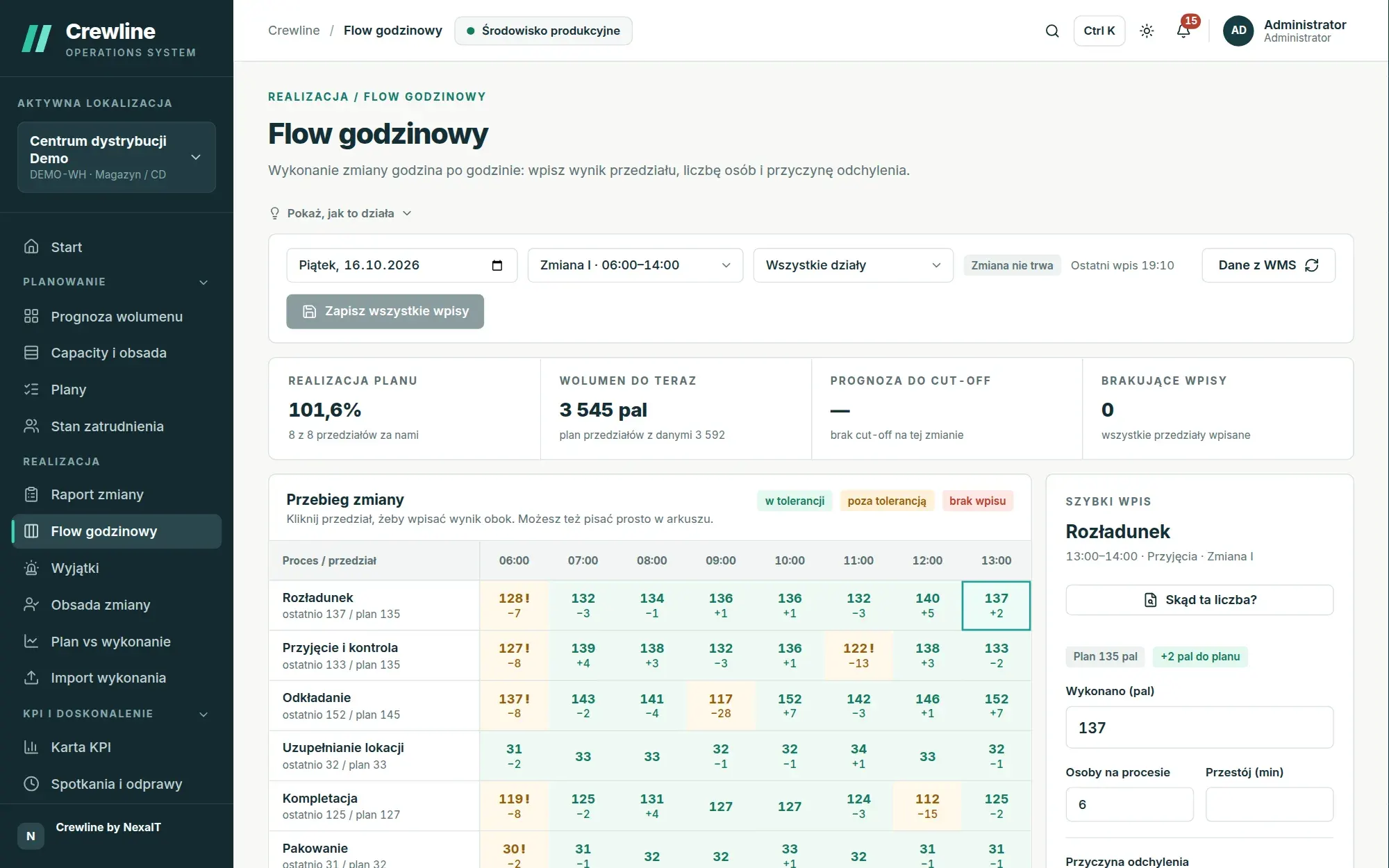Open Stan zatrudnienia page
Image resolution: width=1389 pixels, height=868 pixels.
pyautogui.click(x=117, y=426)
